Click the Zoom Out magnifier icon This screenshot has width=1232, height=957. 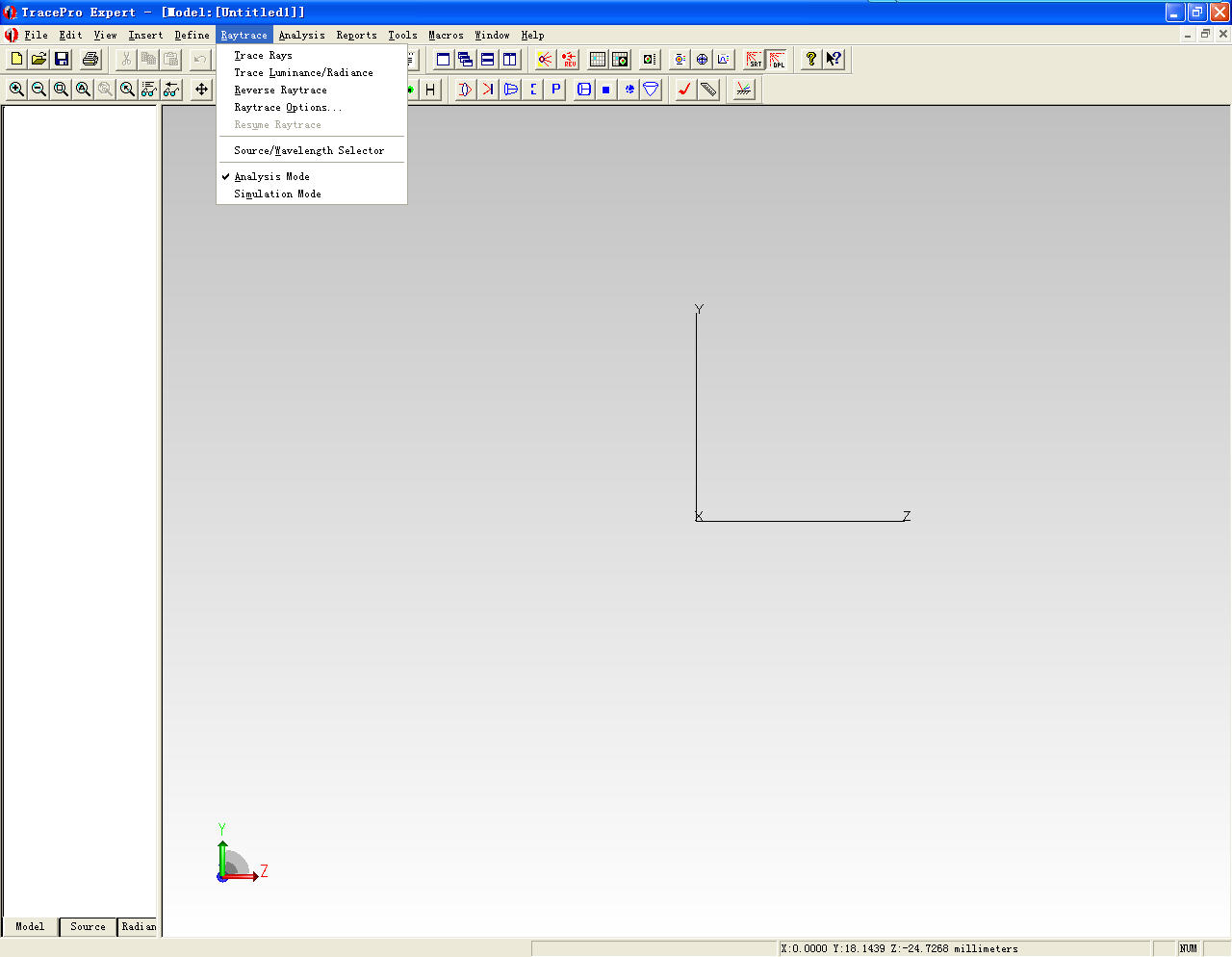[x=38, y=90]
